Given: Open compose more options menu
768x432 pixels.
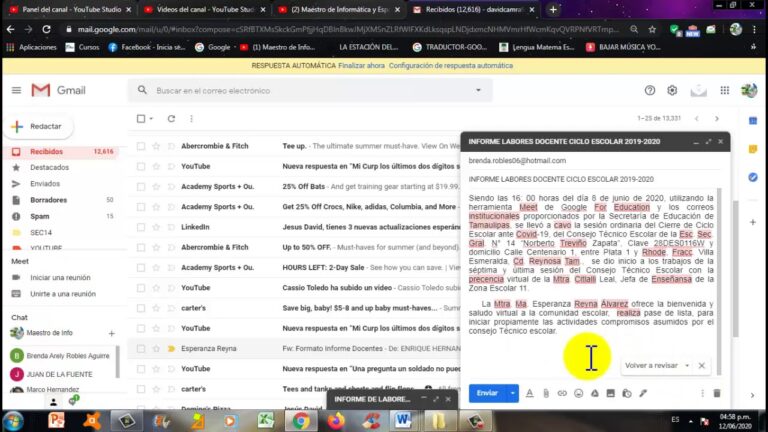Looking at the screenshot, I should (x=702, y=393).
